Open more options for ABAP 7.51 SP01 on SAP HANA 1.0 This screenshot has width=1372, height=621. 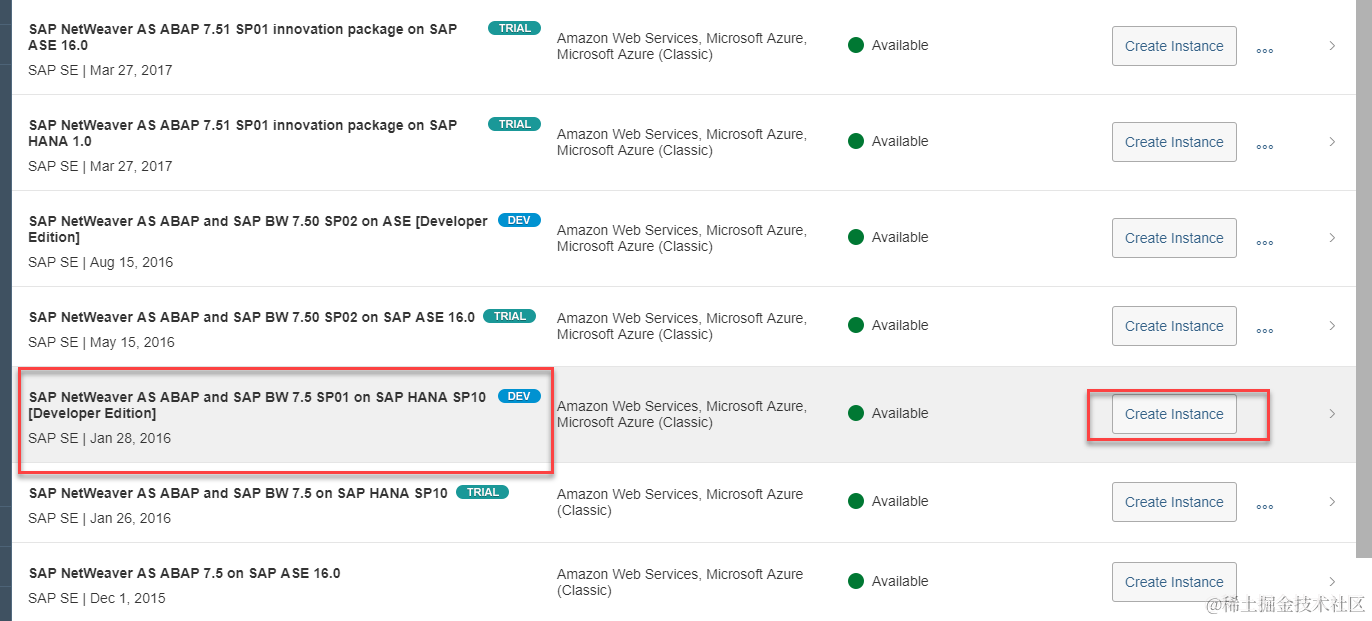1264,146
